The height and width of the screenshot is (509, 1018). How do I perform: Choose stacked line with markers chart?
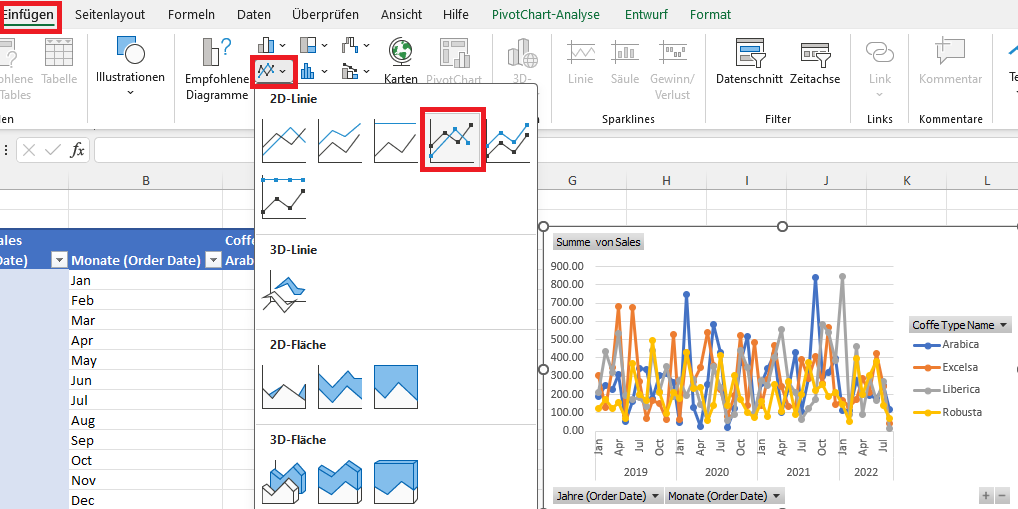click(509, 140)
